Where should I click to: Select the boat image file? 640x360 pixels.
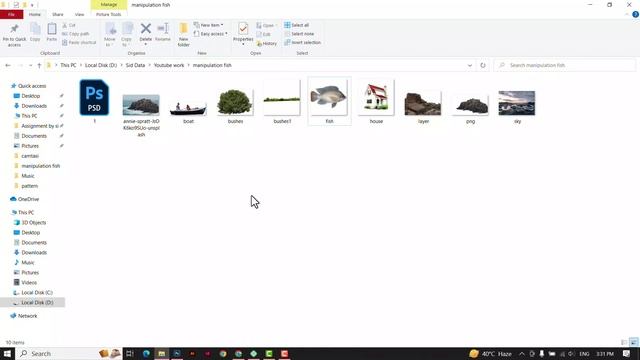pos(188,108)
